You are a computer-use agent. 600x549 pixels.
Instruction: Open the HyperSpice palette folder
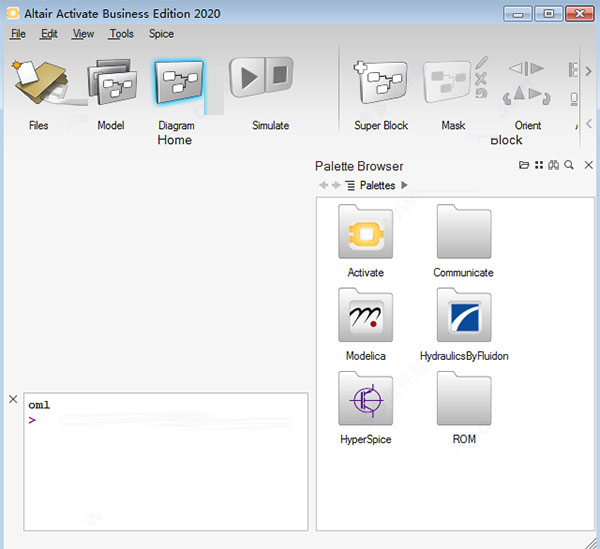[x=365, y=400]
